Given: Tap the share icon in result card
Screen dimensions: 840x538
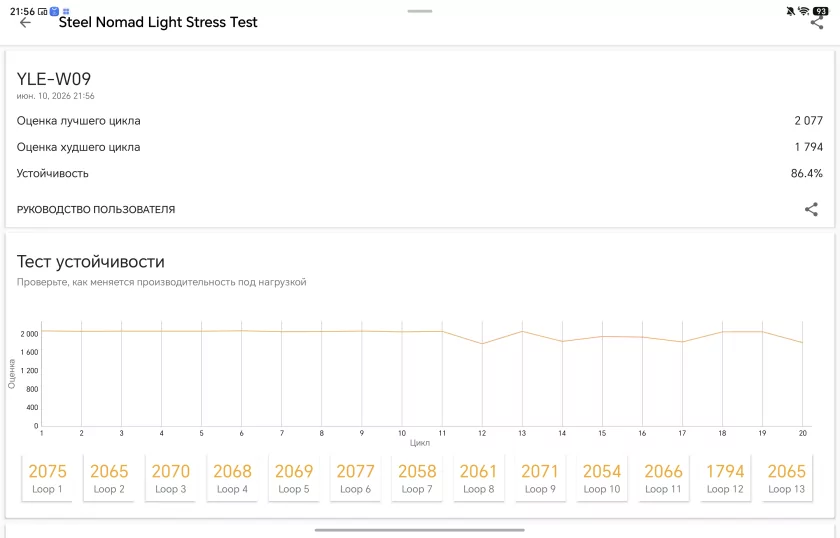Looking at the screenshot, I should tap(811, 210).
